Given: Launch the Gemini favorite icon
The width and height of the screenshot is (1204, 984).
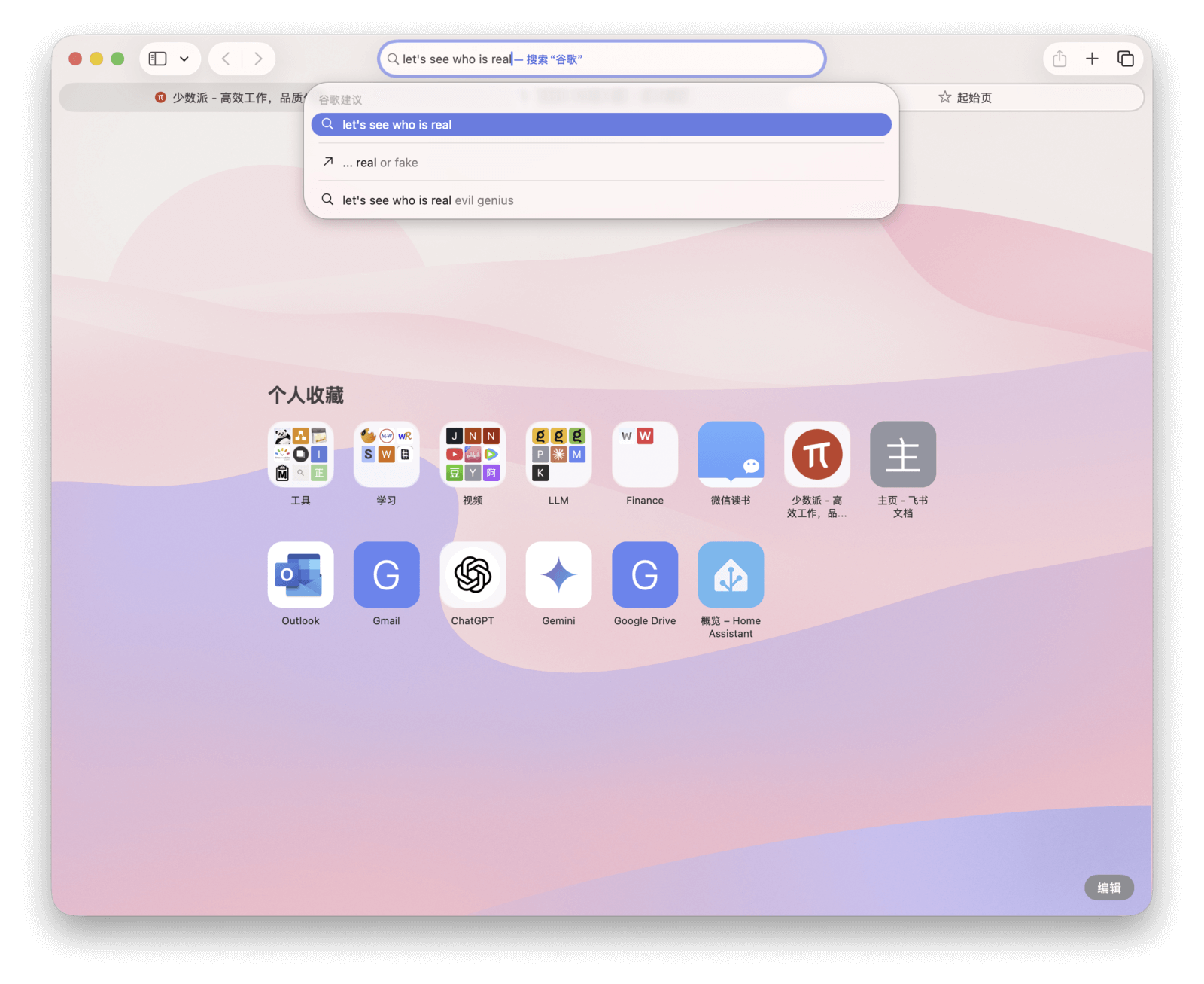Looking at the screenshot, I should (x=558, y=575).
